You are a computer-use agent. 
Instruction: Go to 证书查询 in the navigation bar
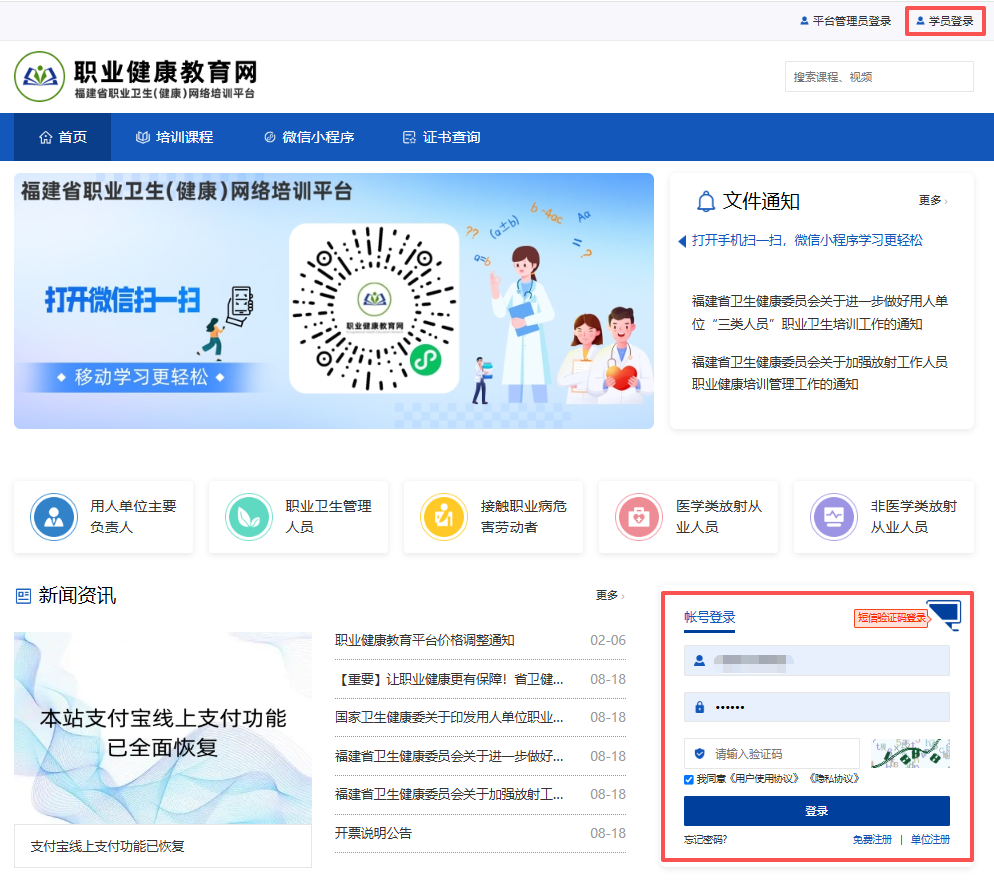pos(441,137)
